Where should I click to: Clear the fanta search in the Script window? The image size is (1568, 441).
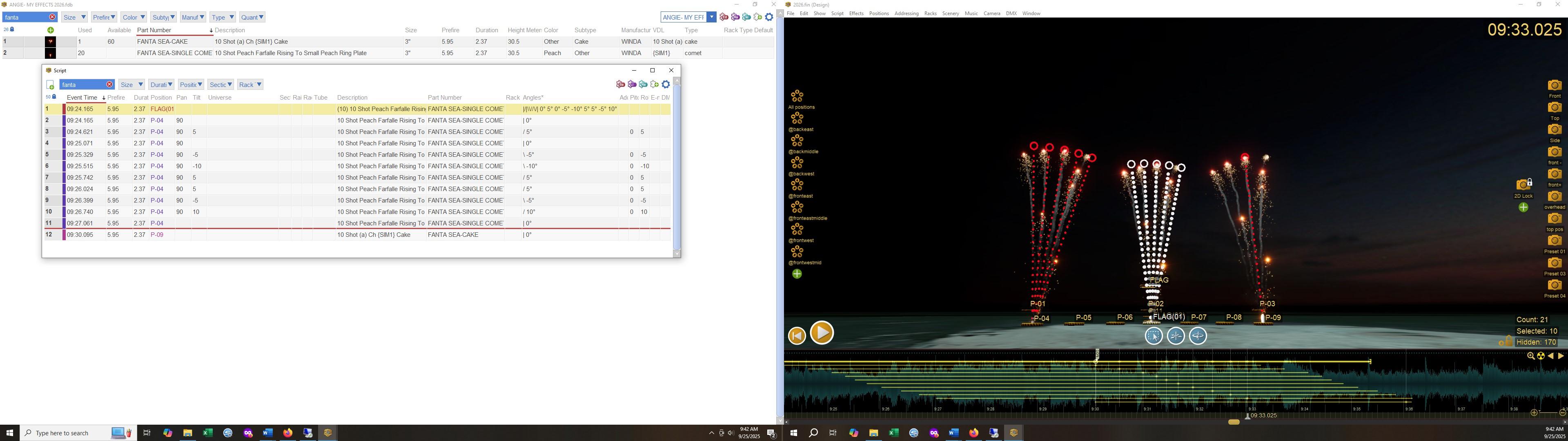[109, 85]
